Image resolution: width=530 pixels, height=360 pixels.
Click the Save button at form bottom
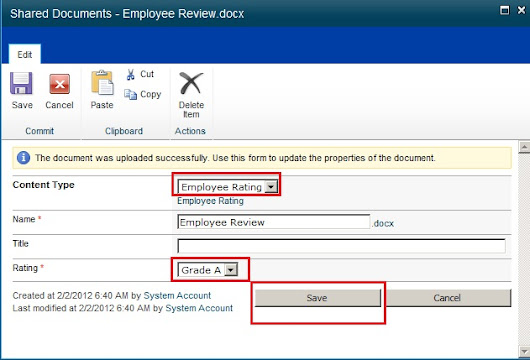[x=317, y=298]
